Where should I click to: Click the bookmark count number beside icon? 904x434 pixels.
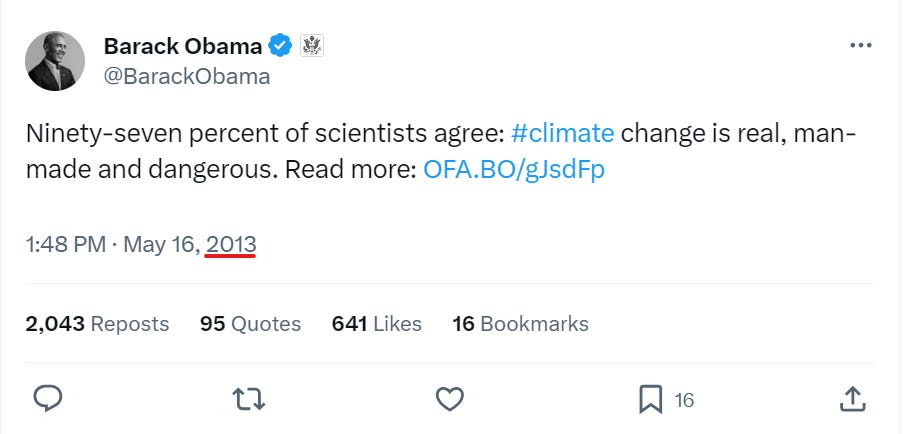tap(684, 400)
